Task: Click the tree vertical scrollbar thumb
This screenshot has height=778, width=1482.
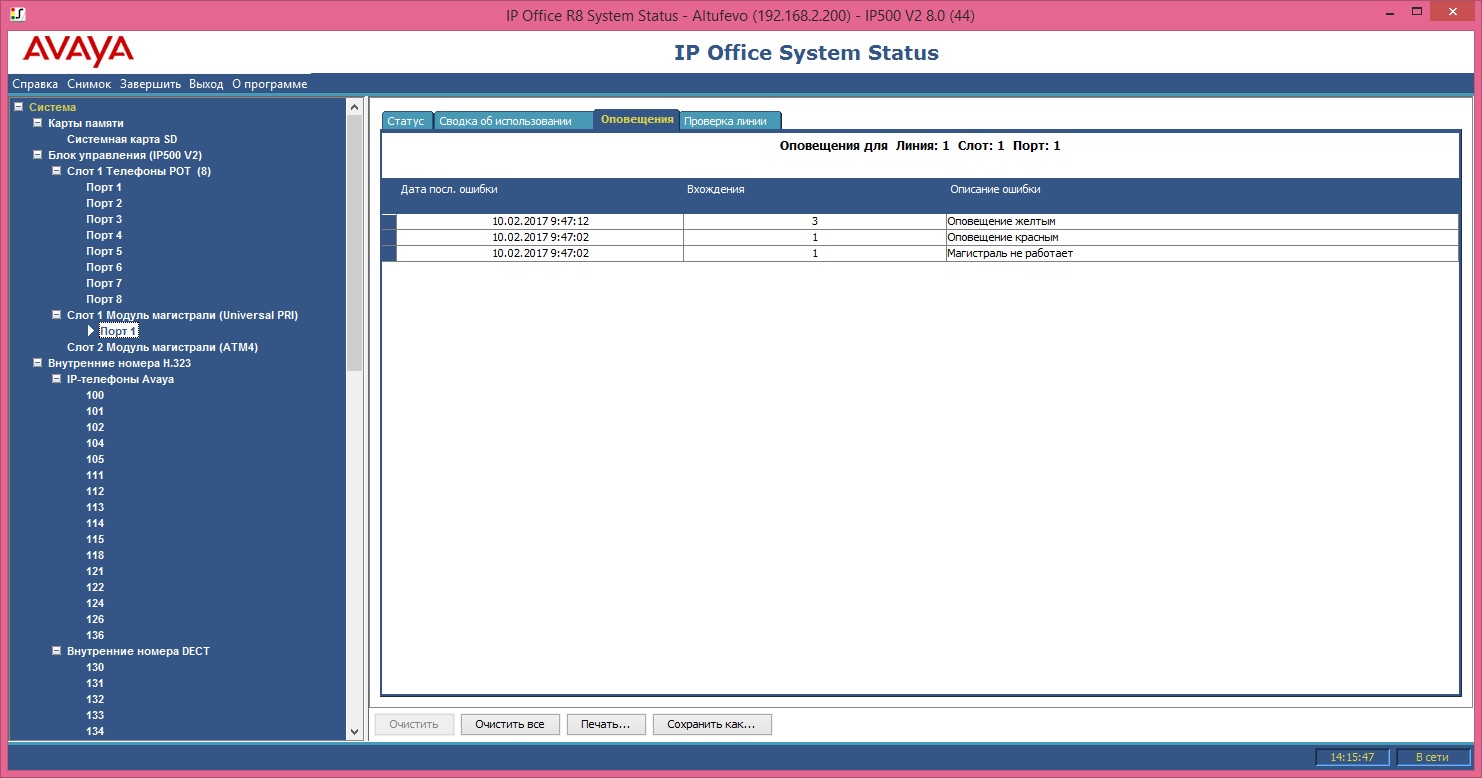Action: 354,243
